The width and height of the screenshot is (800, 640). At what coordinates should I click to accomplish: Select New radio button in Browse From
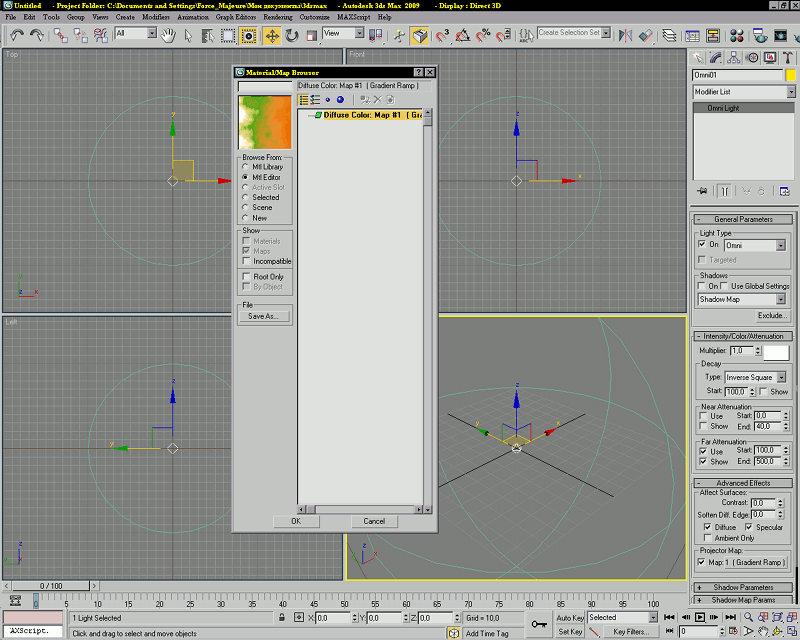[245, 217]
